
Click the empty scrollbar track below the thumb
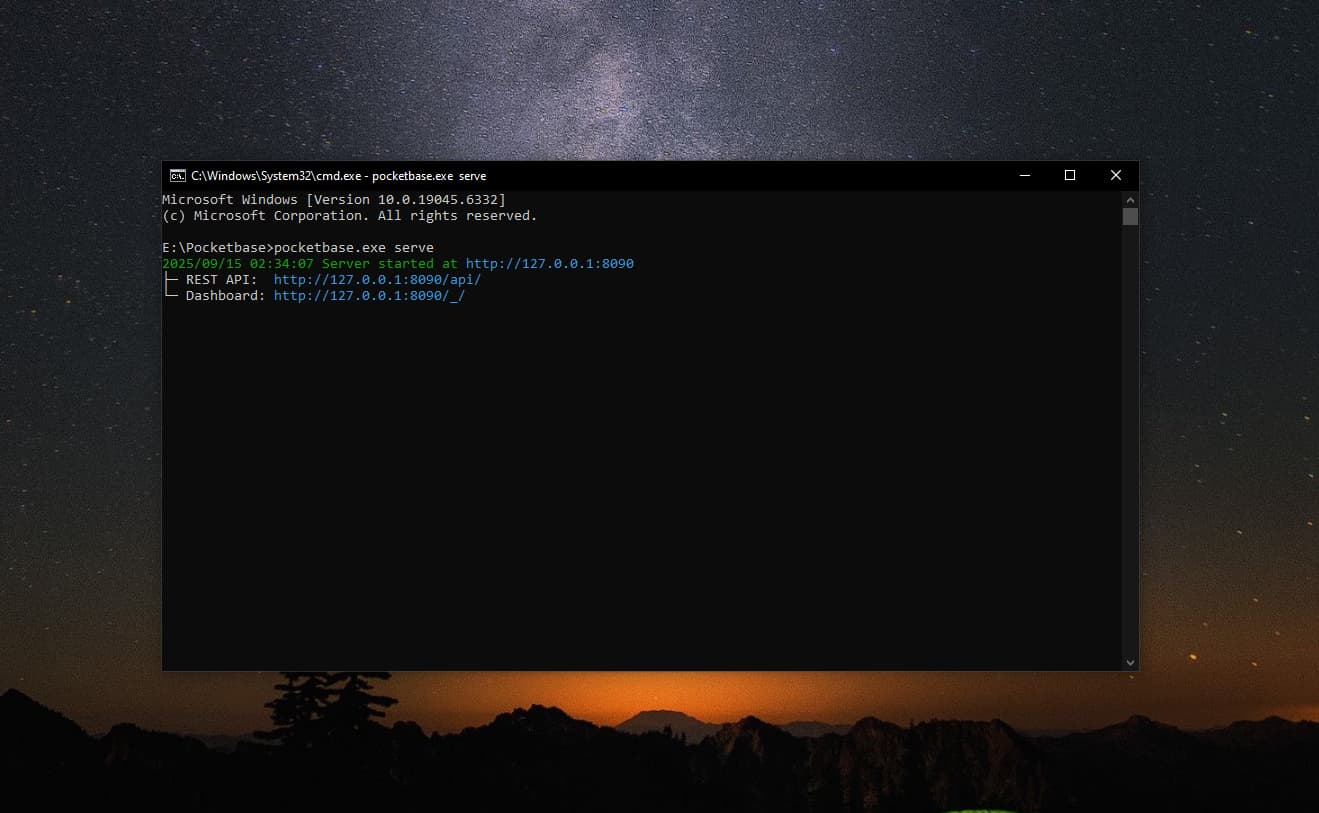click(x=1130, y=440)
